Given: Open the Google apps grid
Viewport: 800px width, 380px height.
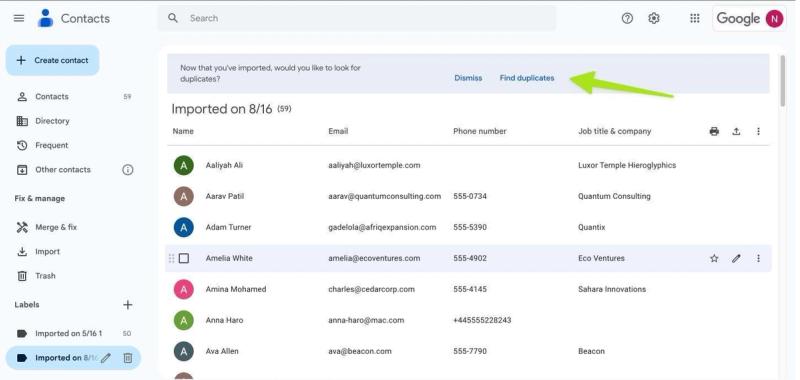Looking at the screenshot, I should click(694, 18).
